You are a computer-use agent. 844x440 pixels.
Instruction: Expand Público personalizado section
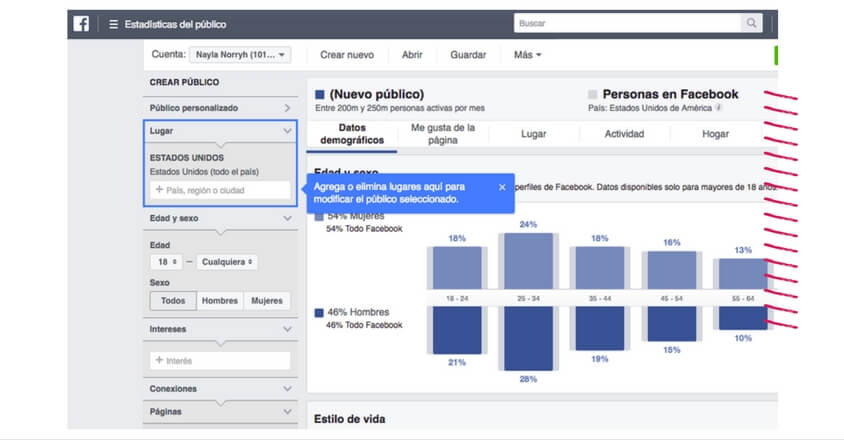[x=220, y=108]
